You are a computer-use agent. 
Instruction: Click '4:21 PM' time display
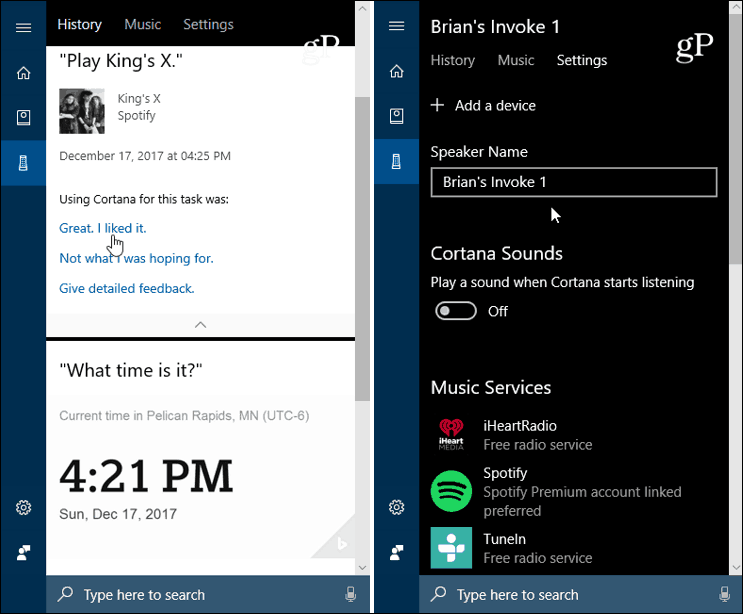pos(146,476)
